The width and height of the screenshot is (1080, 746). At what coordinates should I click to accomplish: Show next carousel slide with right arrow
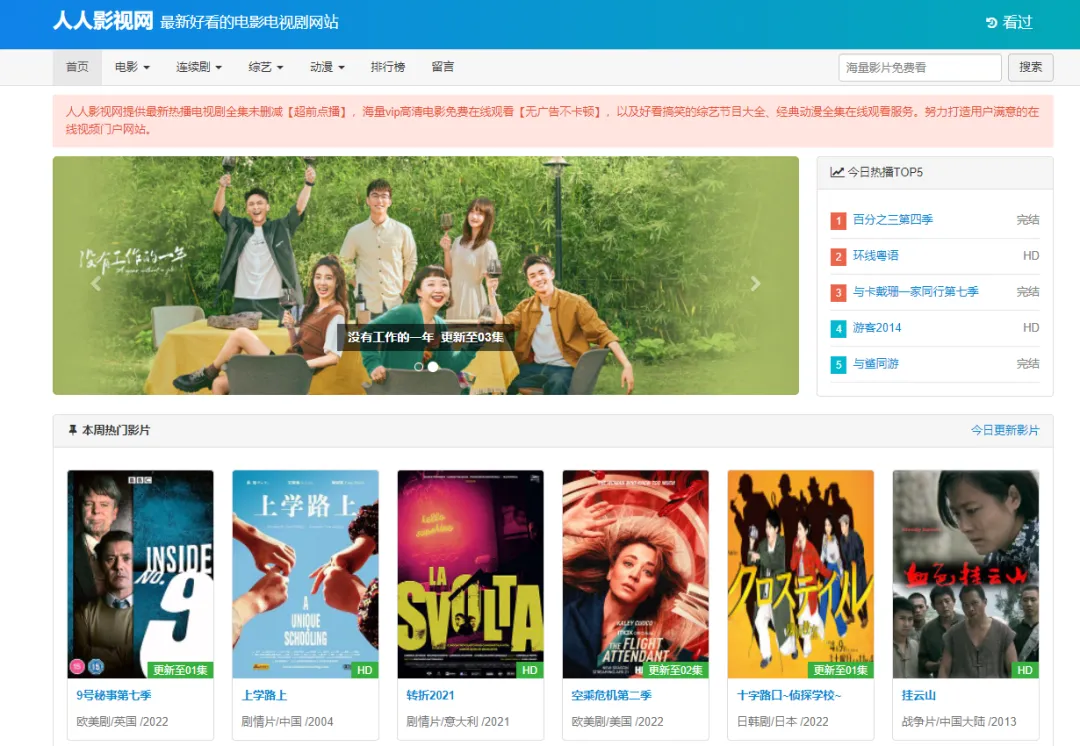756,283
